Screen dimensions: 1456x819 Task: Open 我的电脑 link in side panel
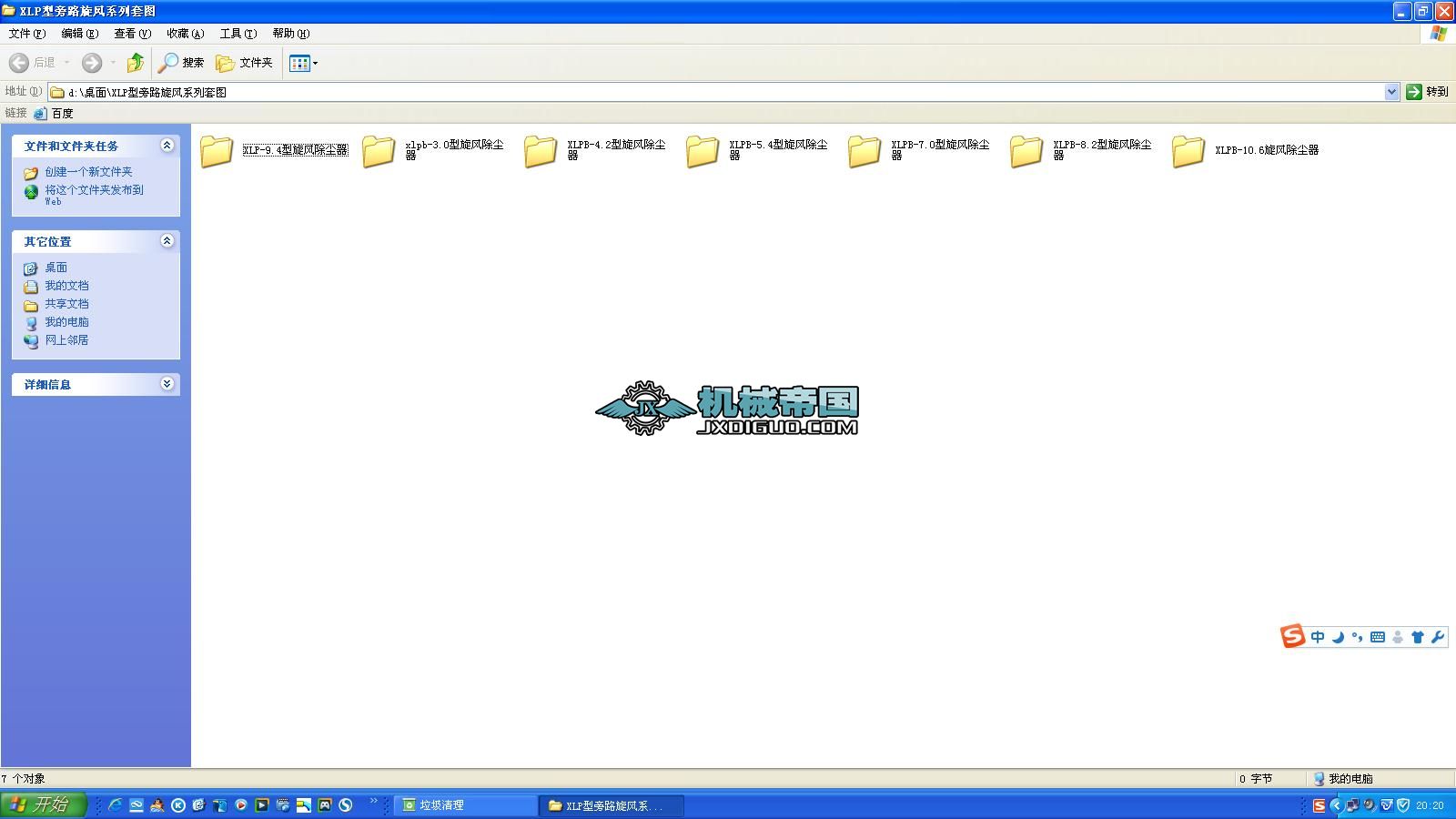(66, 322)
